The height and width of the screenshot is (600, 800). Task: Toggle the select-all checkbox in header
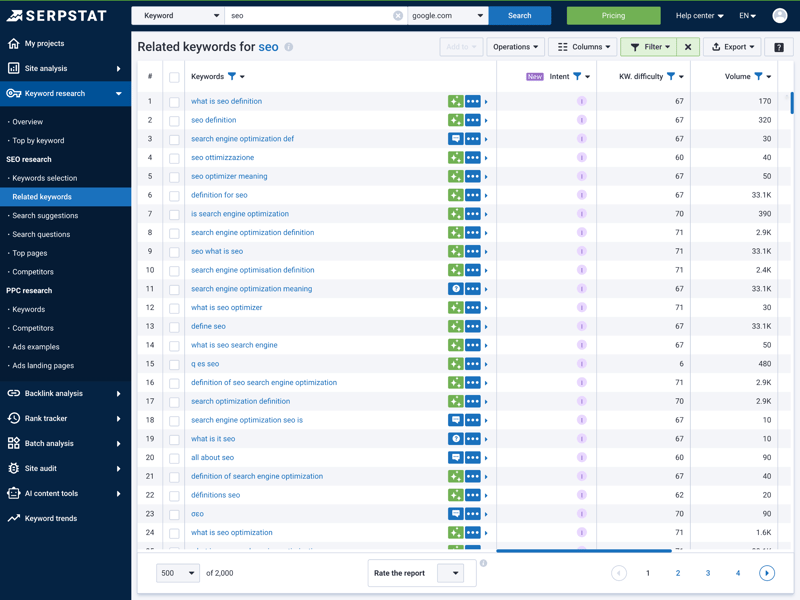coord(174,77)
